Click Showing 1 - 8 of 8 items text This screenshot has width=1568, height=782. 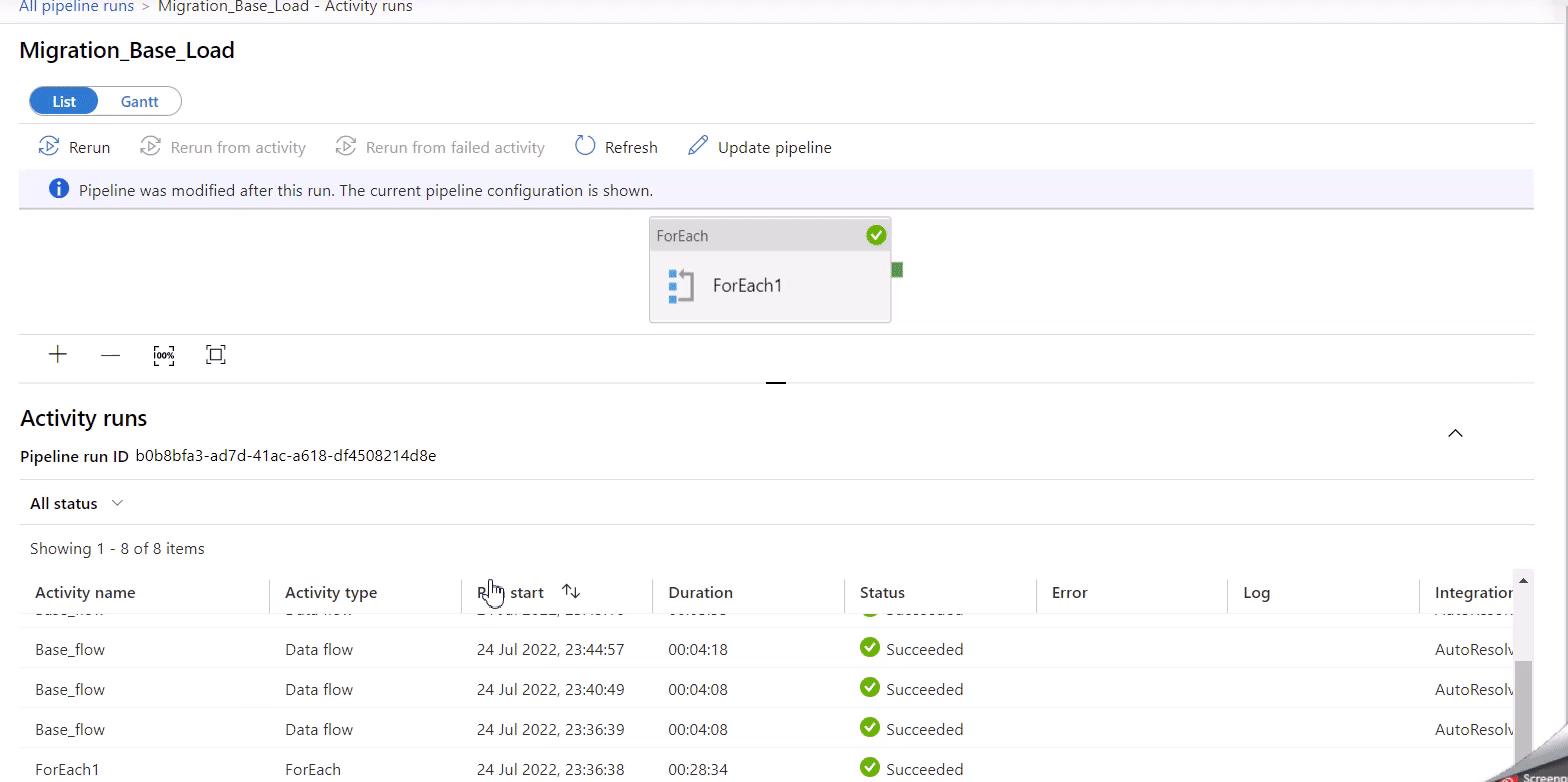pyautogui.click(x=117, y=548)
